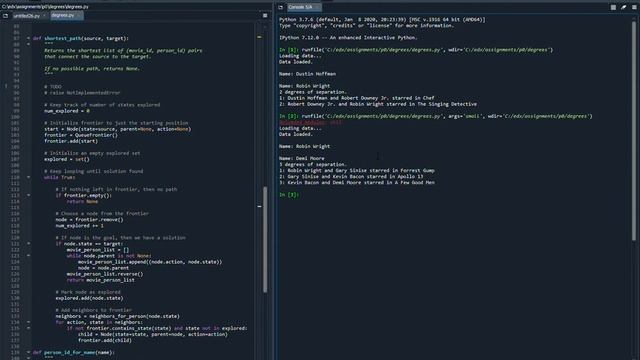
Task: Click '2 degrees of separation.' console line
Action: point(313,92)
